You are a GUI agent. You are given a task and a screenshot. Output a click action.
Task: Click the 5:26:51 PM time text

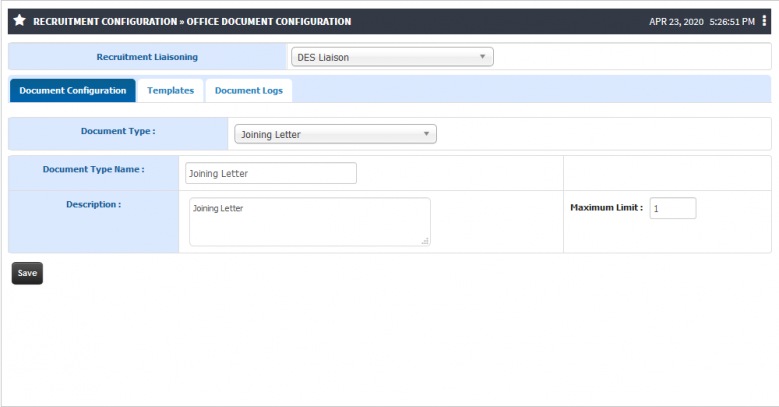tap(732, 22)
